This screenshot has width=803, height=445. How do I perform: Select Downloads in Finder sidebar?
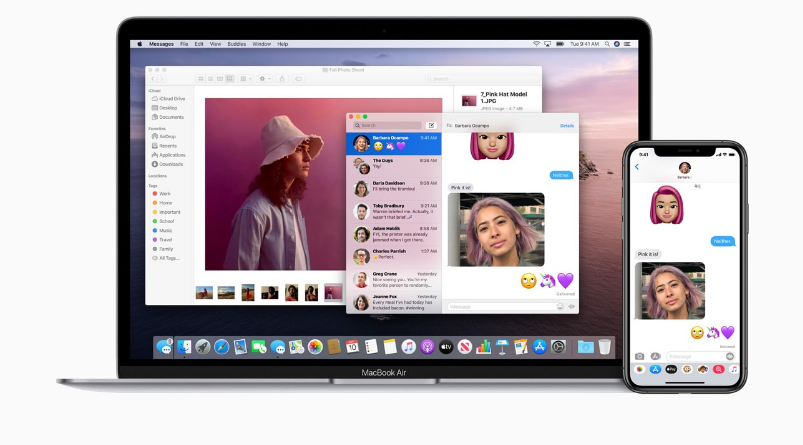(x=167, y=164)
